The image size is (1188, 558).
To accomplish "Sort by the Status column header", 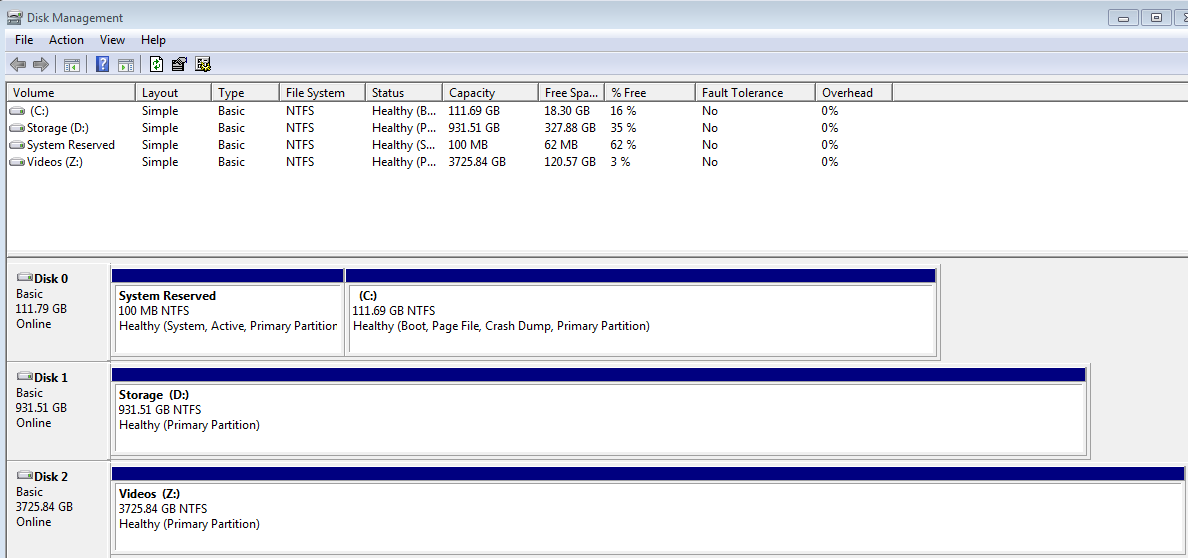I will (404, 92).
